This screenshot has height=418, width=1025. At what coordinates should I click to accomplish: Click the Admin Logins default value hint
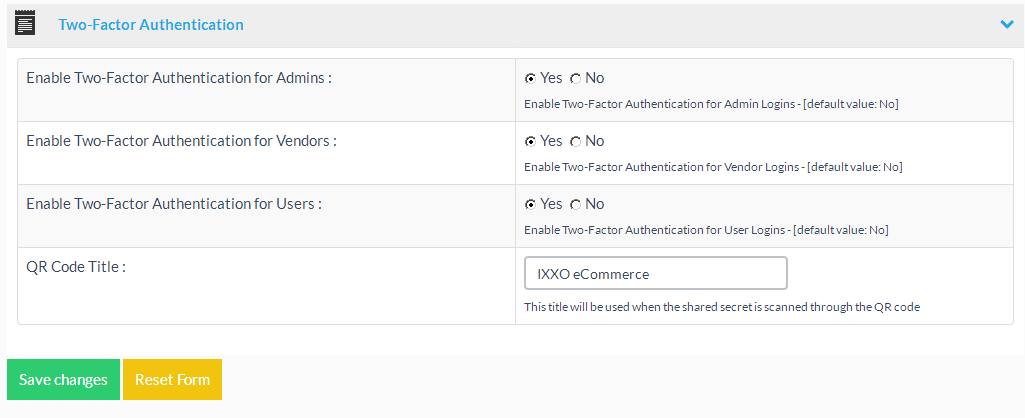click(x=711, y=104)
